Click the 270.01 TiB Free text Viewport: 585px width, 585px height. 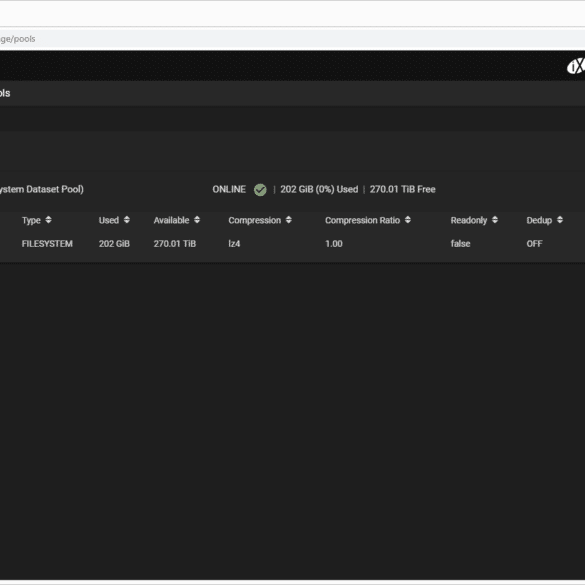403,190
